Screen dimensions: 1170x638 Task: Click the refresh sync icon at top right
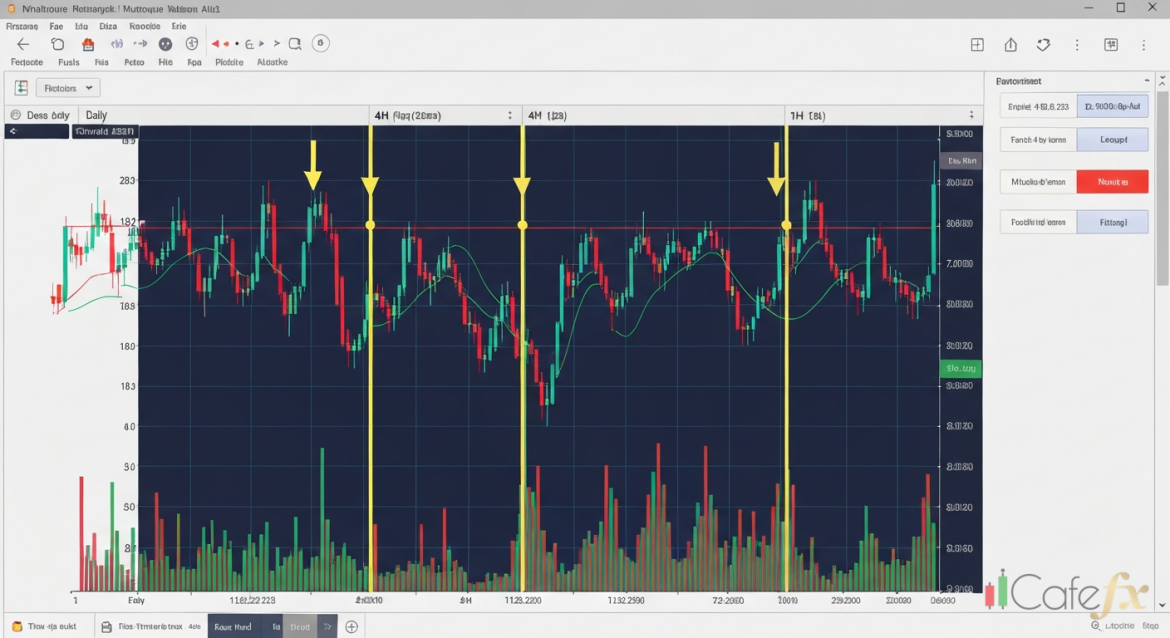tap(1044, 44)
